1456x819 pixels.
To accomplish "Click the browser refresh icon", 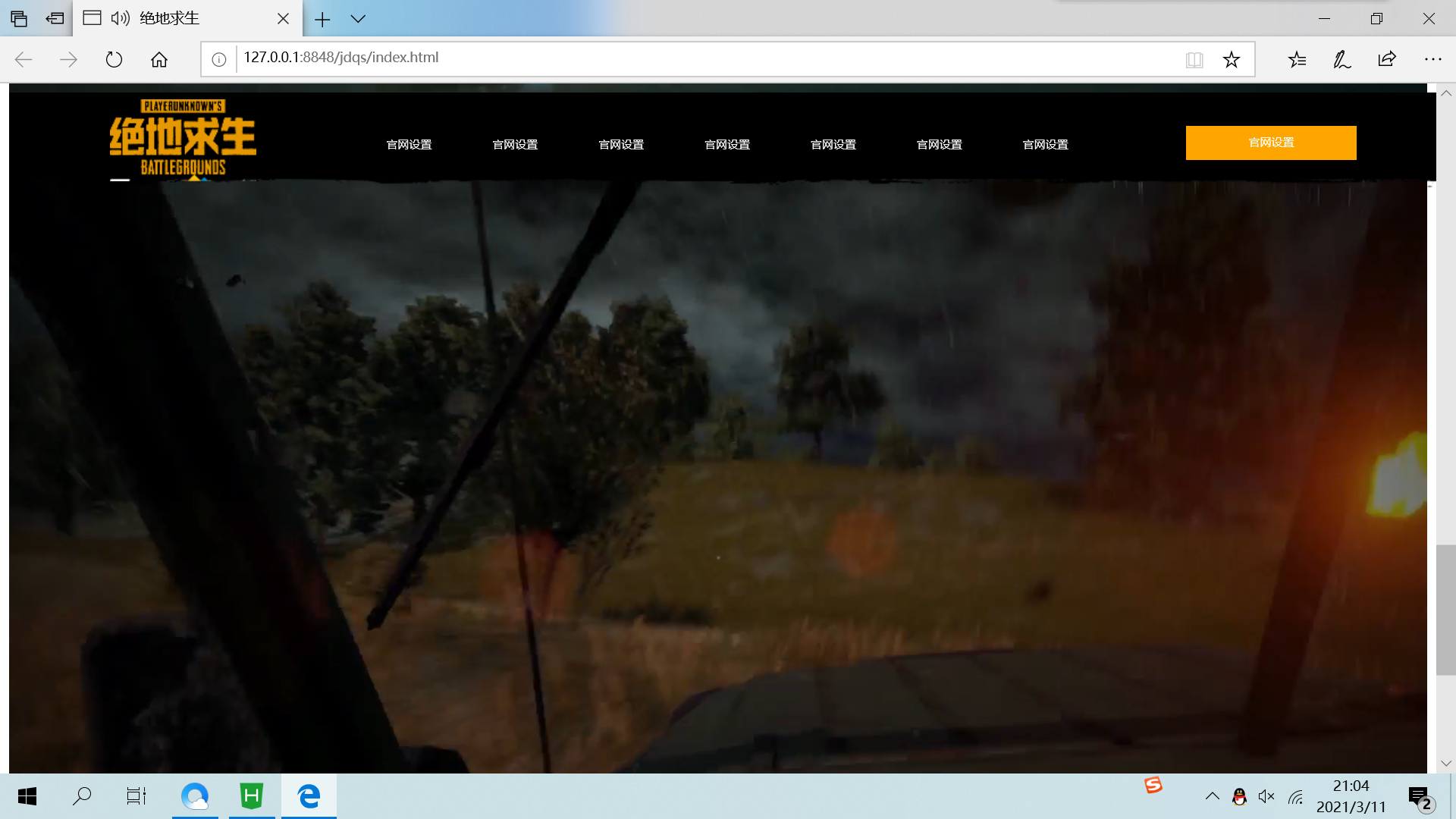I will click(x=114, y=59).
